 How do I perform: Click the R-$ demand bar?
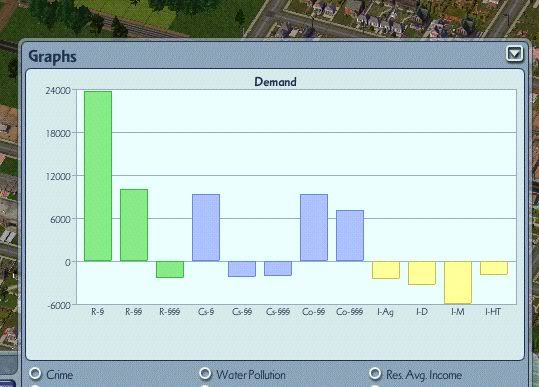pos(98,176)
